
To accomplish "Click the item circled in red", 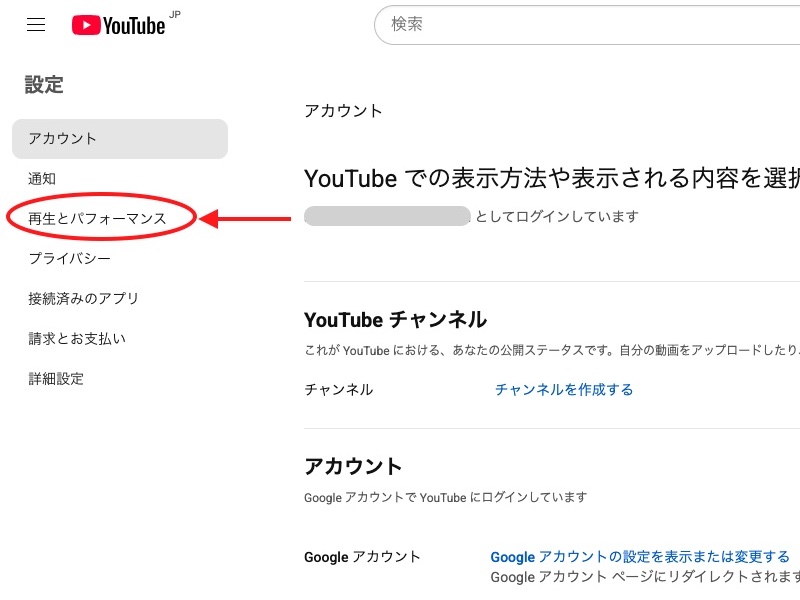I will pos(96,217).
